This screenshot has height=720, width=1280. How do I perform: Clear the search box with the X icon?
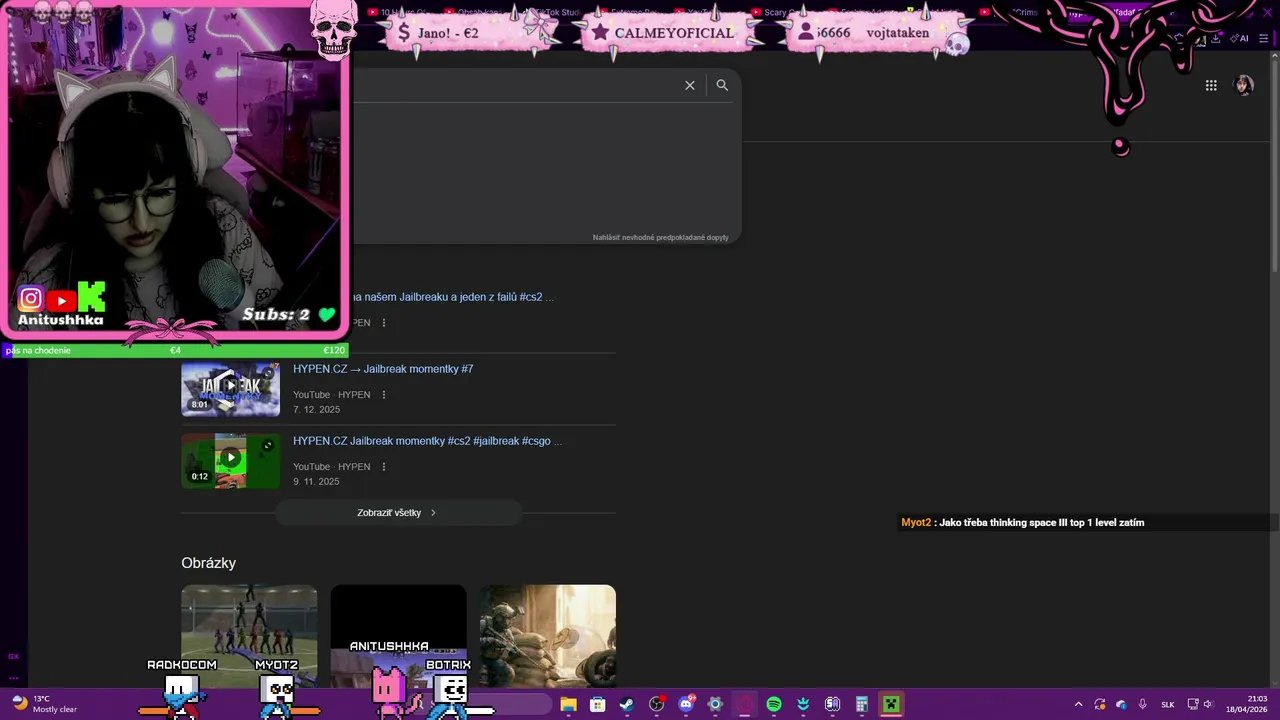tap(690, 85)
